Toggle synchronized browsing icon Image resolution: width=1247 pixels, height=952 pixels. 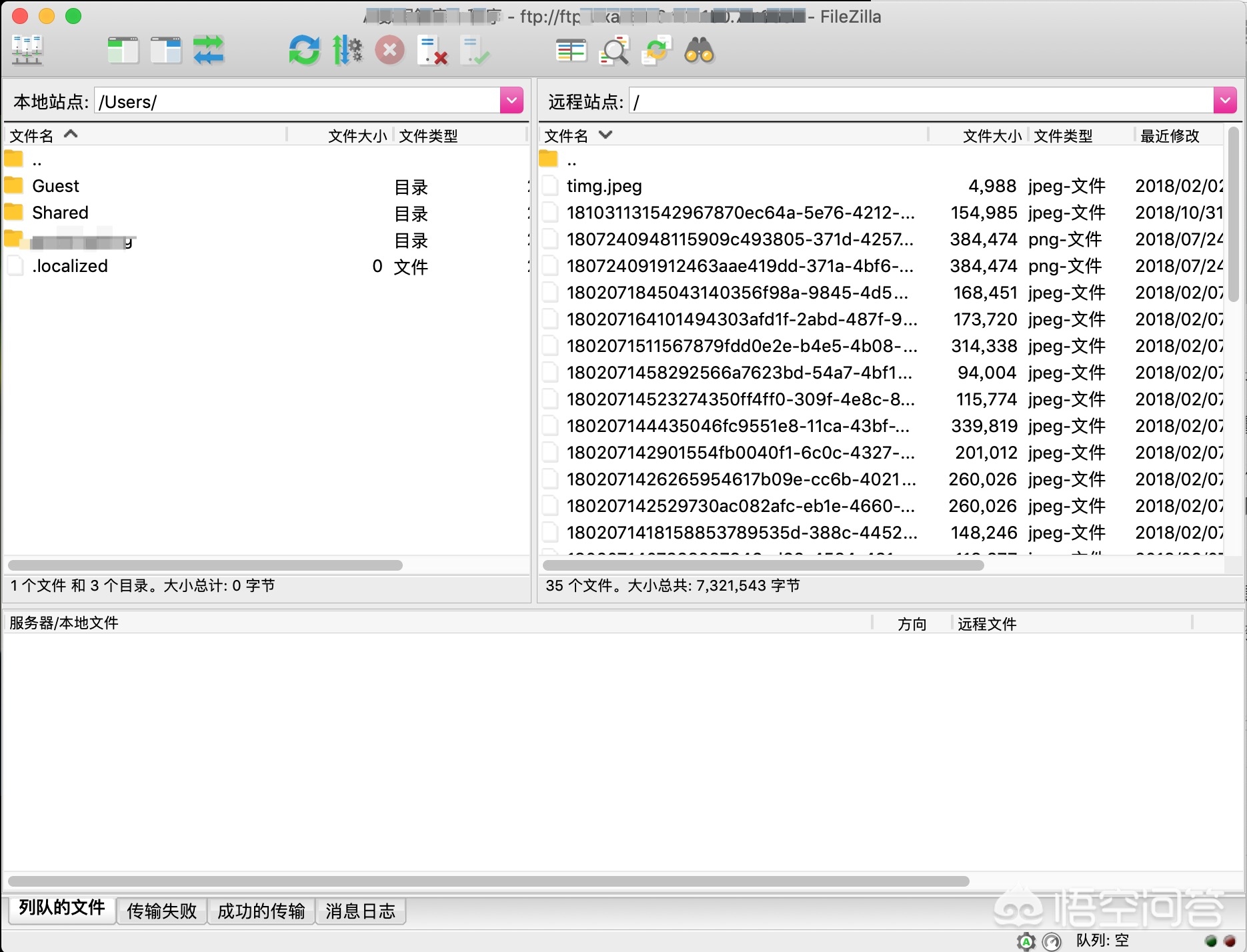[657, 51]
